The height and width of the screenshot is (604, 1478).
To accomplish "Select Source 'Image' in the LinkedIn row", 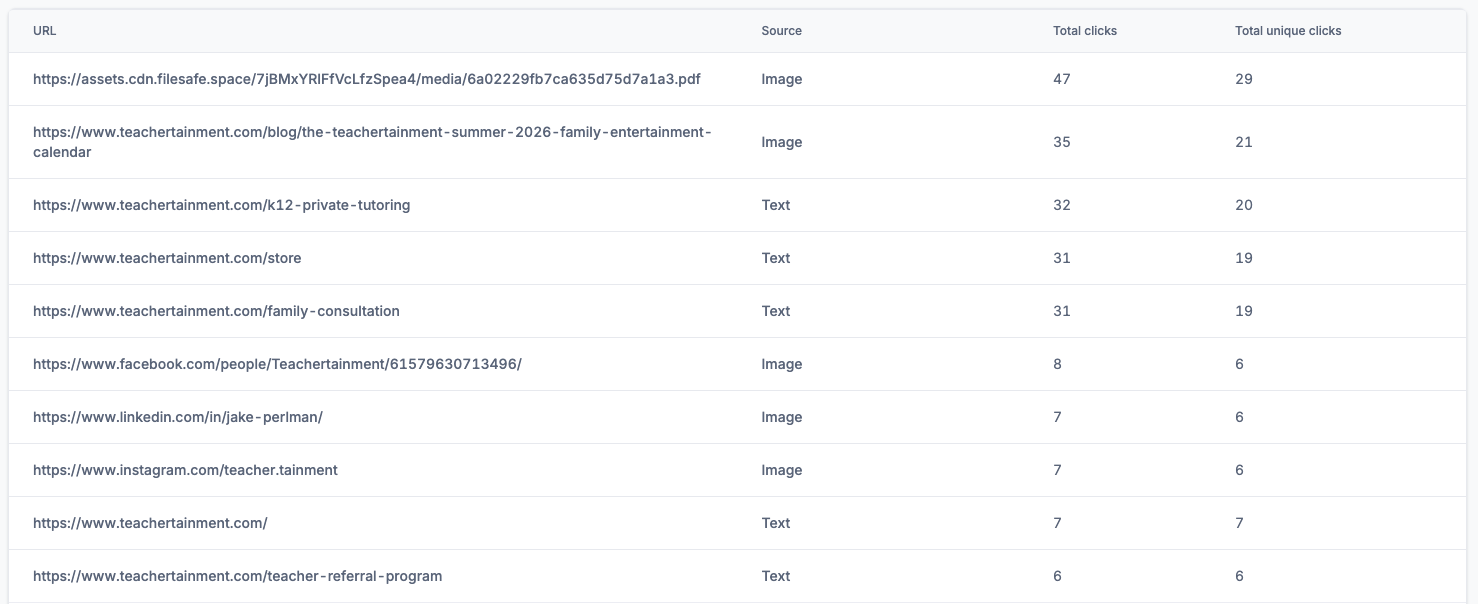I will [781, 417].
